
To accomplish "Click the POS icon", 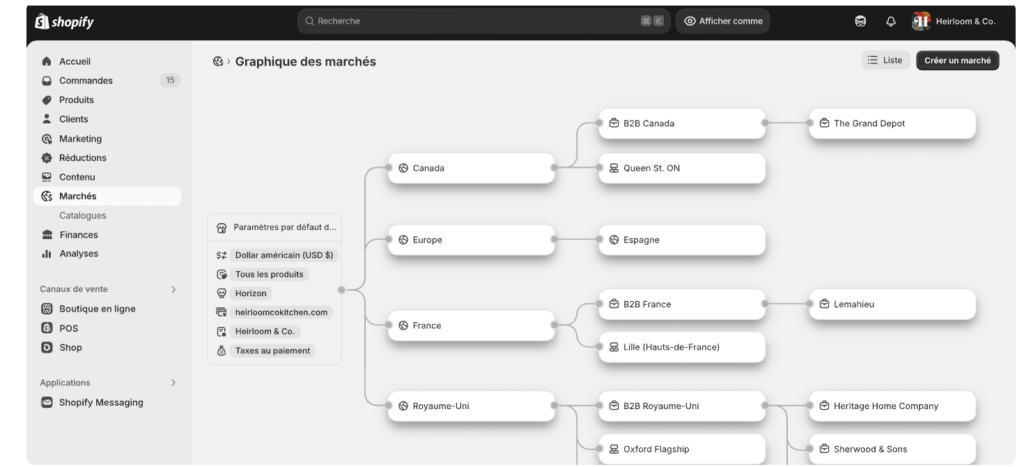I will 46,328.
